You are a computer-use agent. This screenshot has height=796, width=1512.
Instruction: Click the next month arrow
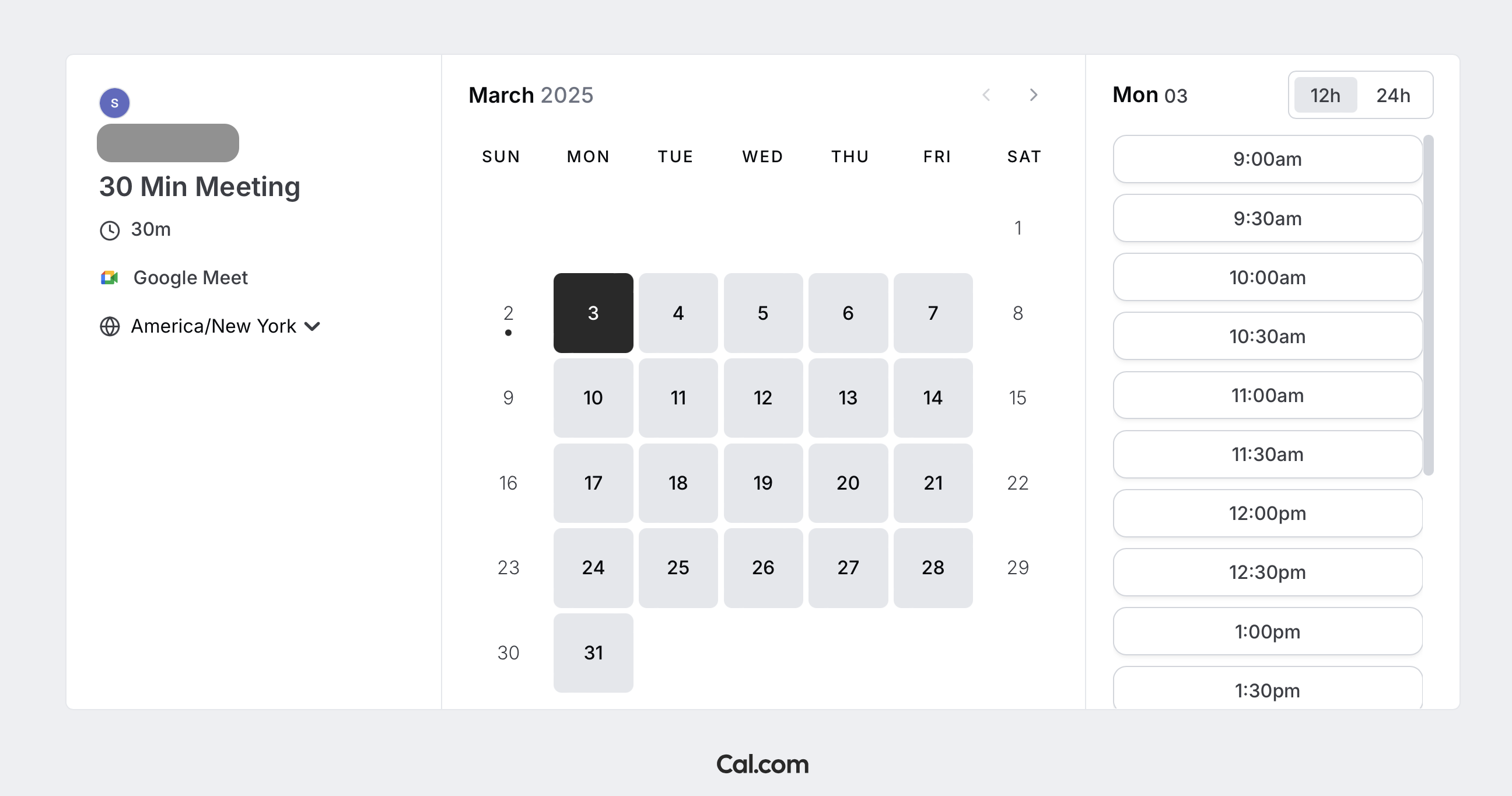pos(1034,95)
